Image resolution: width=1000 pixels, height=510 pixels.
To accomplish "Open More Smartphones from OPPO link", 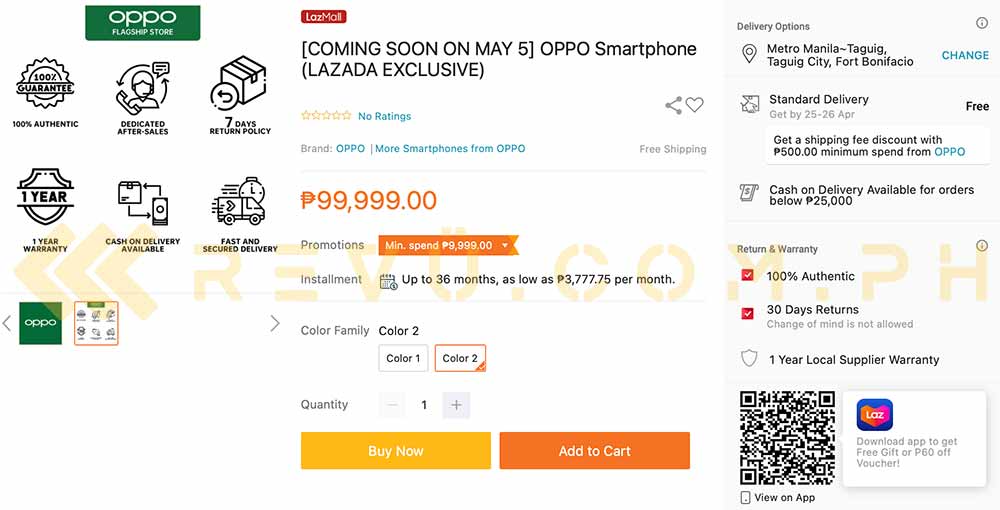I will click(450, 149).
